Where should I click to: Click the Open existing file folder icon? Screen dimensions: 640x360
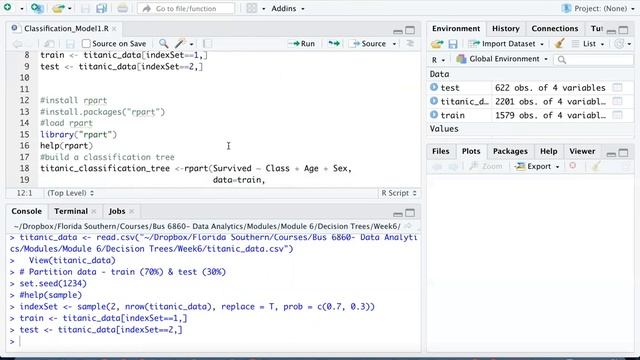[x=58, y=8]
